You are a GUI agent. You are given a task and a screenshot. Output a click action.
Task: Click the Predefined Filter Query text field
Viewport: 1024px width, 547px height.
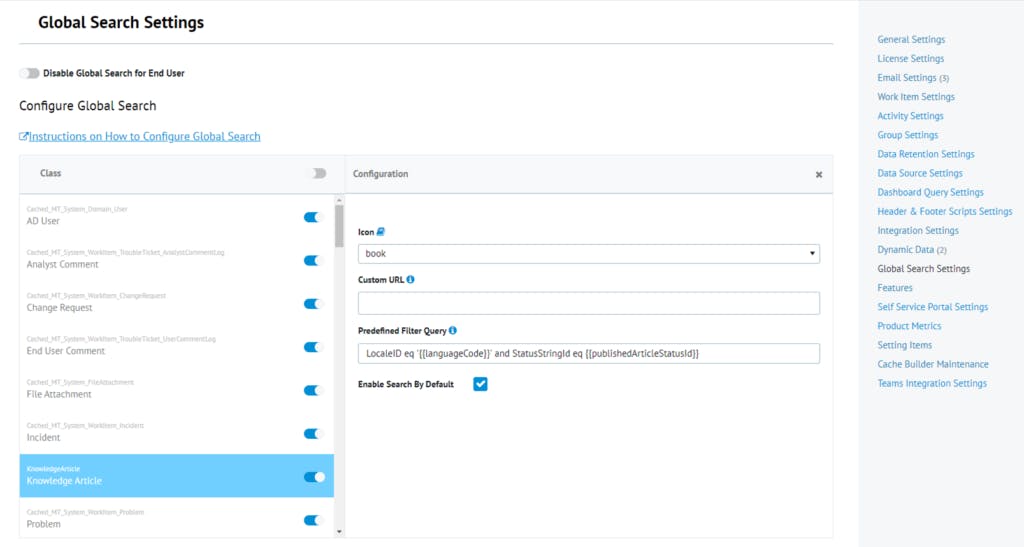(x=588, y=354)
